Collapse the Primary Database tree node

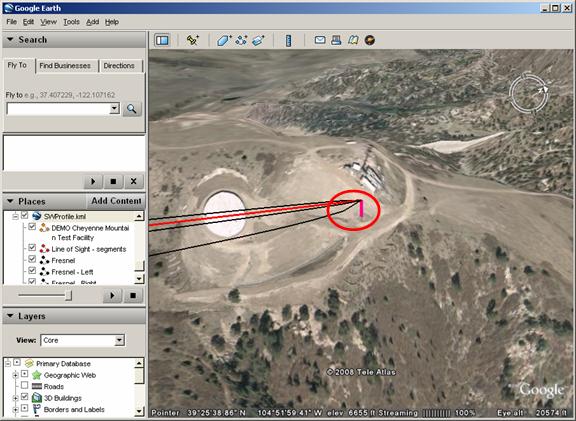coord(8,364)
